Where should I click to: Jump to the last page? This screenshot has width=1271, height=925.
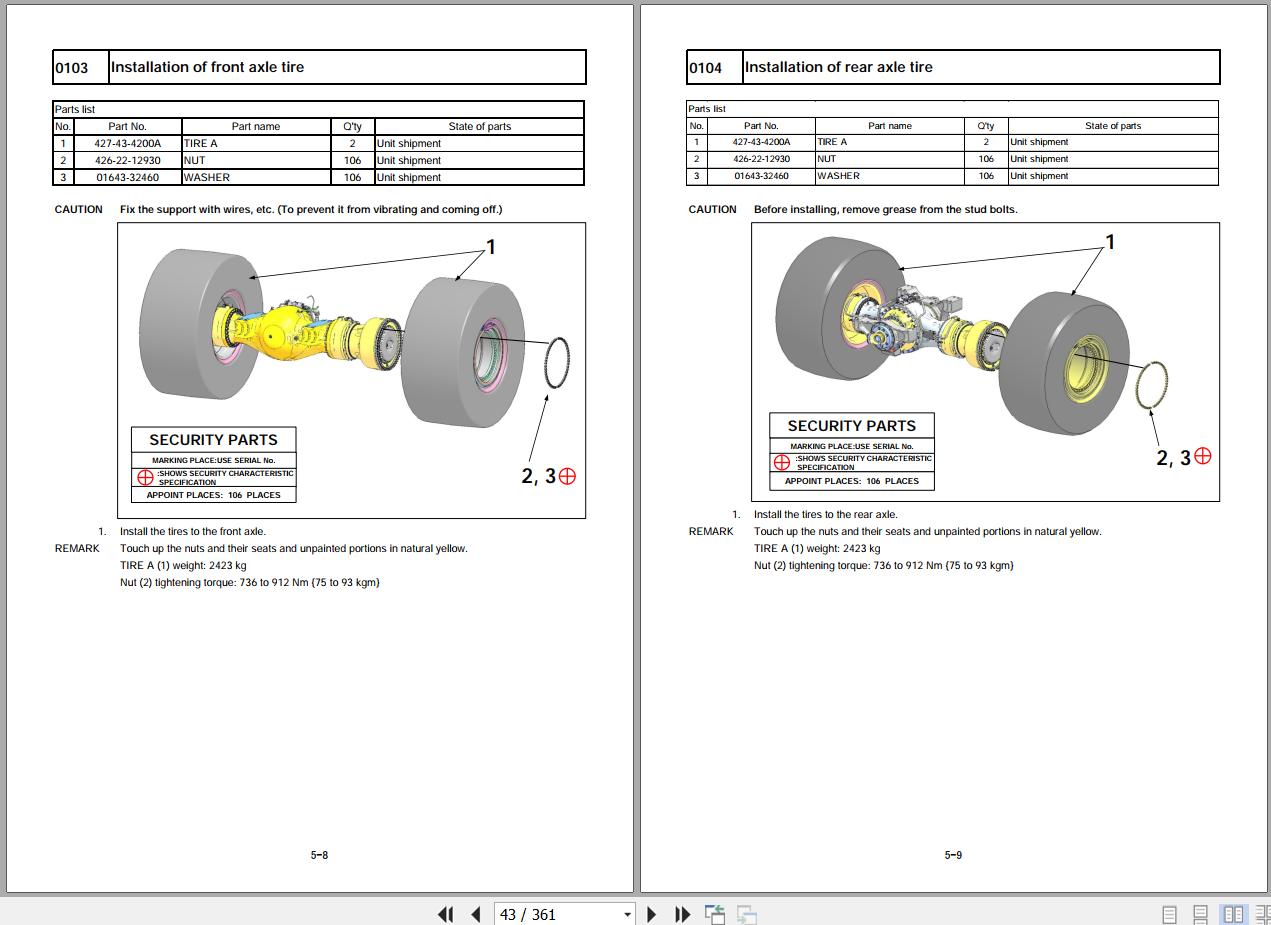point(683,914)
